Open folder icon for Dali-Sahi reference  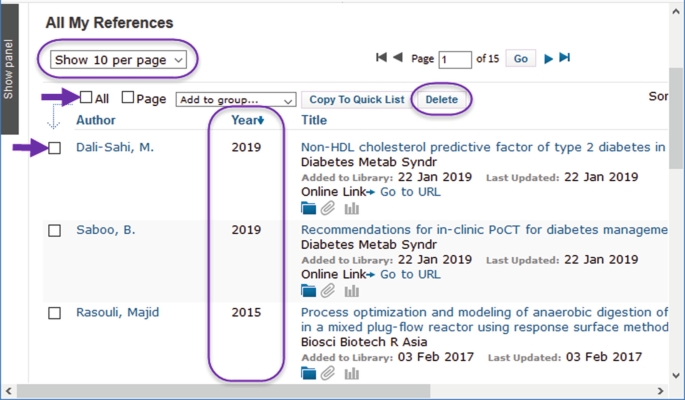point(309,209)
